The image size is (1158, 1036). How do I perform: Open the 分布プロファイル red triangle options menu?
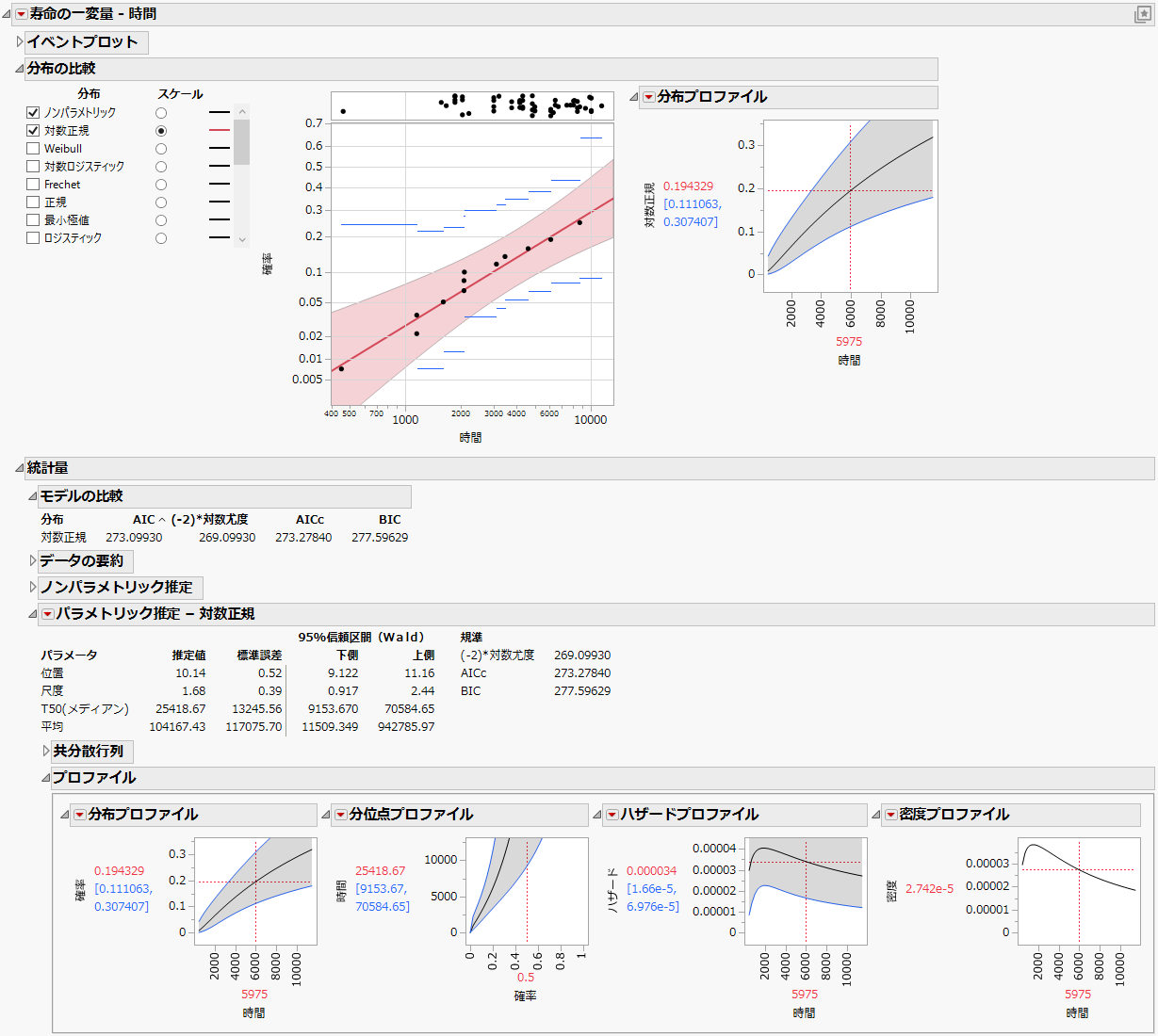tap(647, 97)
